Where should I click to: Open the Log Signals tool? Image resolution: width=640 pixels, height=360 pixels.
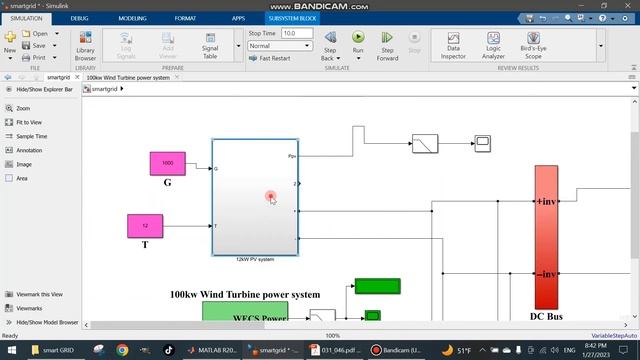click(126, 46)
